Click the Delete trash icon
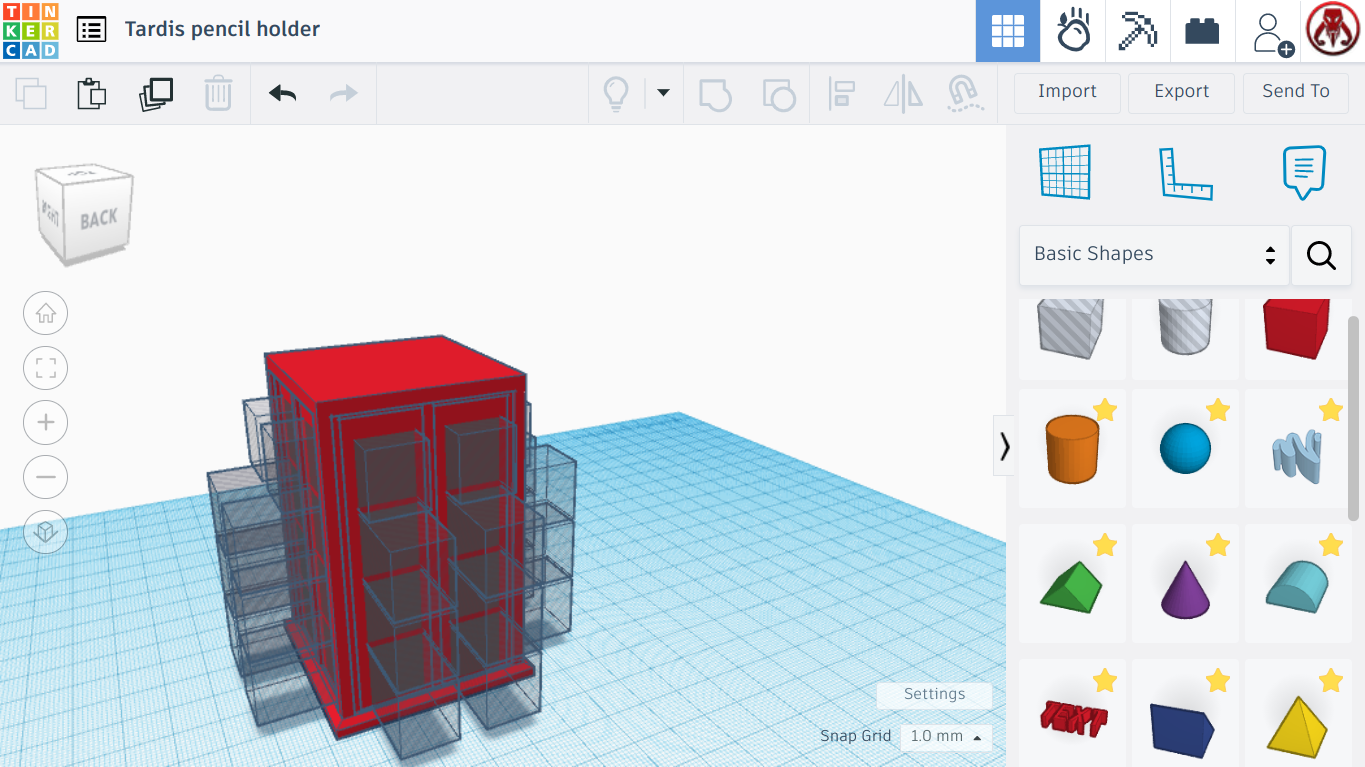 218,94
